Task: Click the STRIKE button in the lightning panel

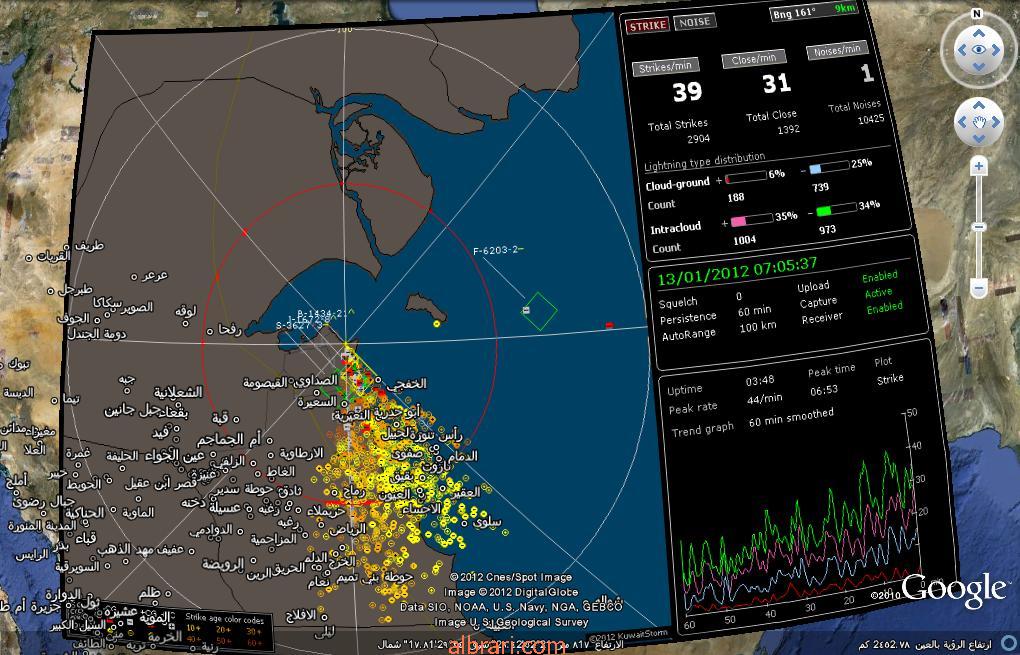Action: (647, 25)
